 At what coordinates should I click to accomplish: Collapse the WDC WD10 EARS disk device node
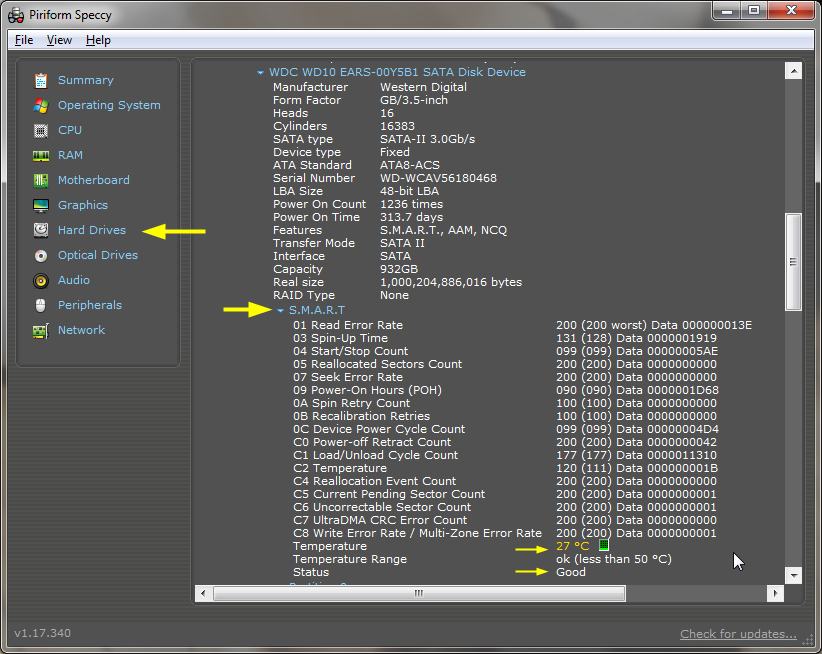(260, 73)
